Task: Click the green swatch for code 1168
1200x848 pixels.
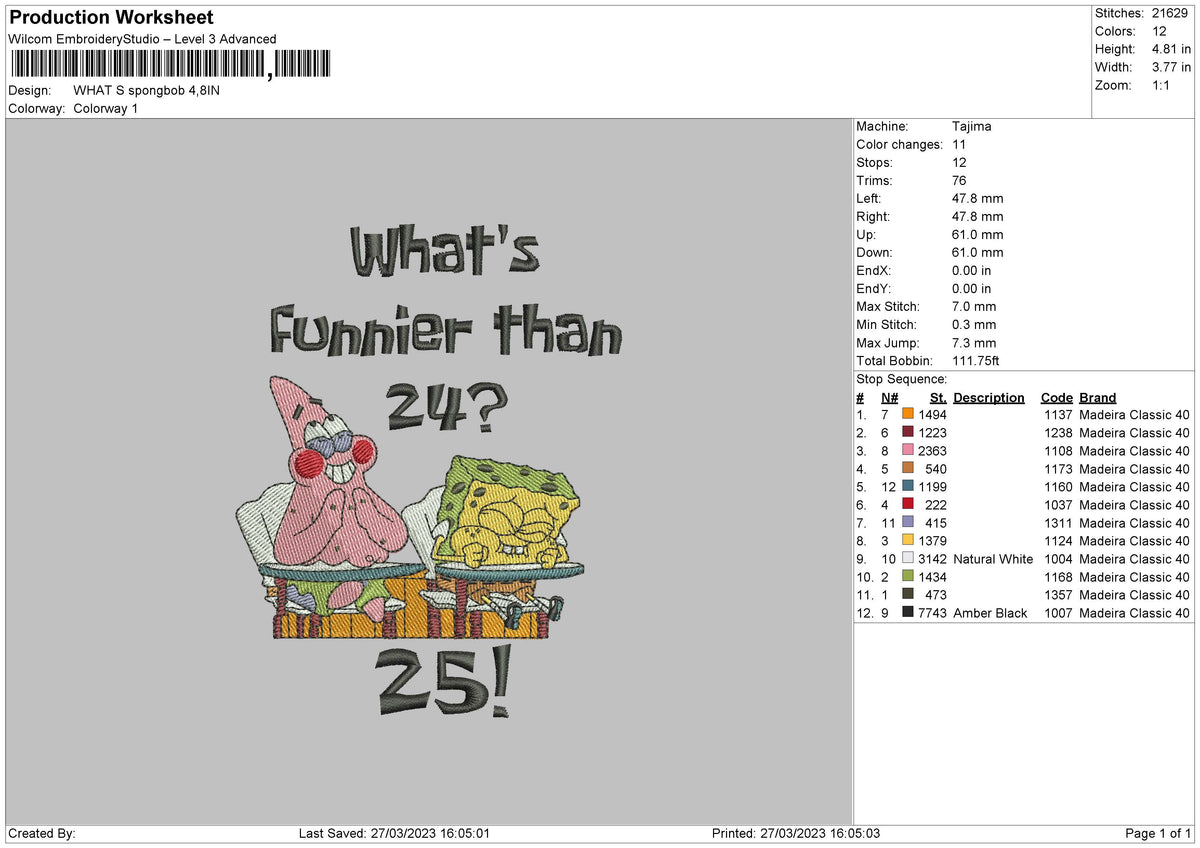Action: [908, 576]
